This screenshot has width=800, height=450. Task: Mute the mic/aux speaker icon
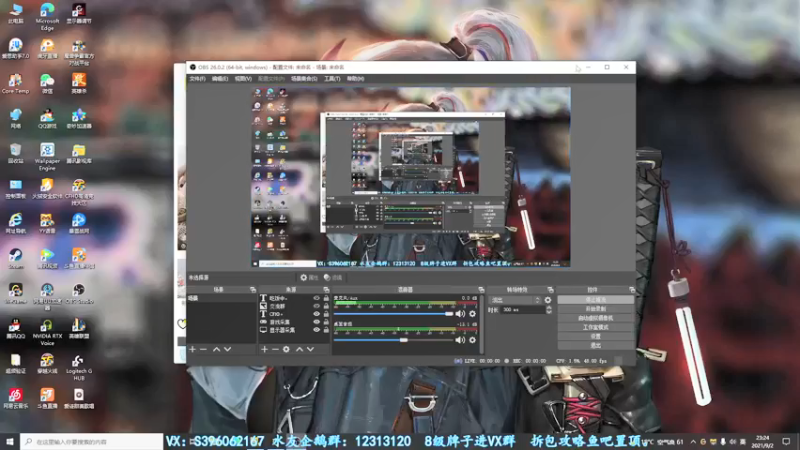point(462,314)
